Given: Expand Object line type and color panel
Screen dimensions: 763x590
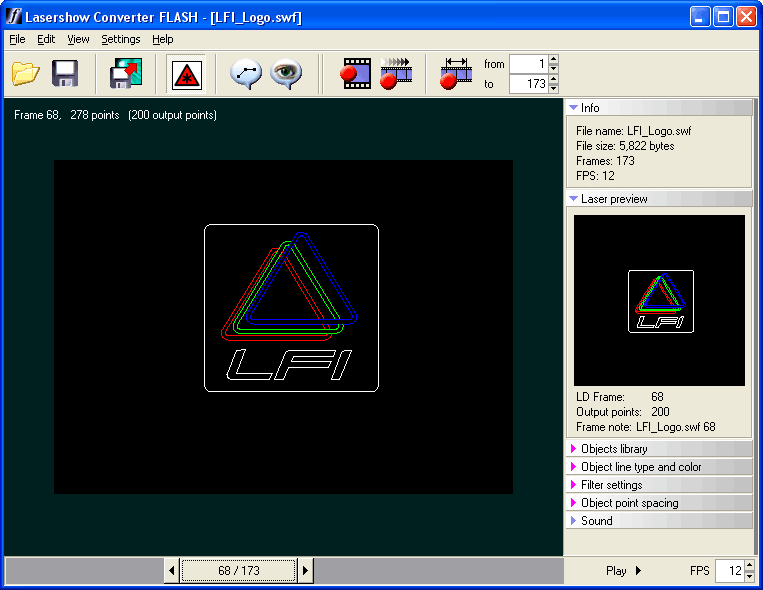Looking at the screenshot, I should pos(659,467).
